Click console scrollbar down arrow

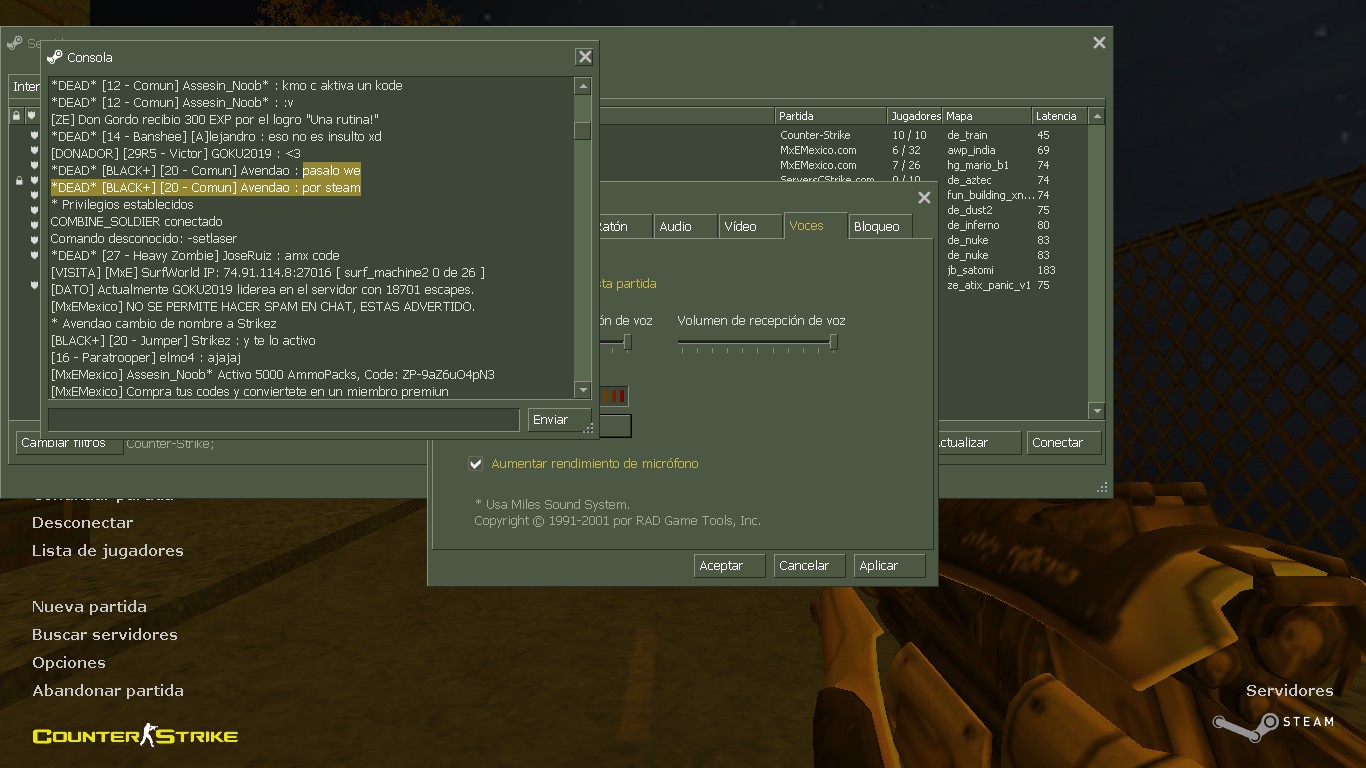pyautogui.click(x=583, y=389)
